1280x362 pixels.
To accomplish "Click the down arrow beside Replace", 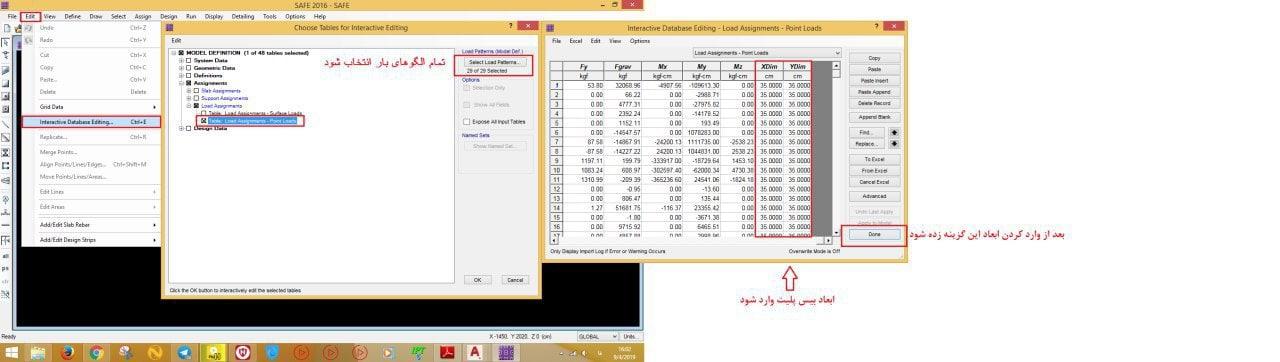I will (x=894, y=143).
